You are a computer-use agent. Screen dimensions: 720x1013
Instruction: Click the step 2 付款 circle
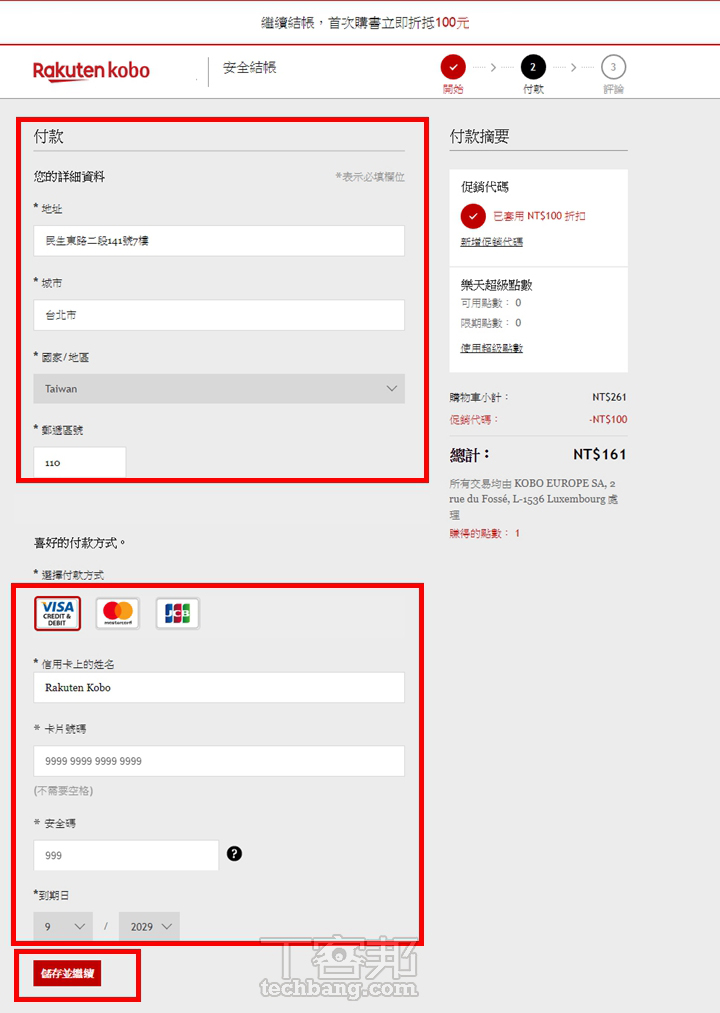[533, 67]
